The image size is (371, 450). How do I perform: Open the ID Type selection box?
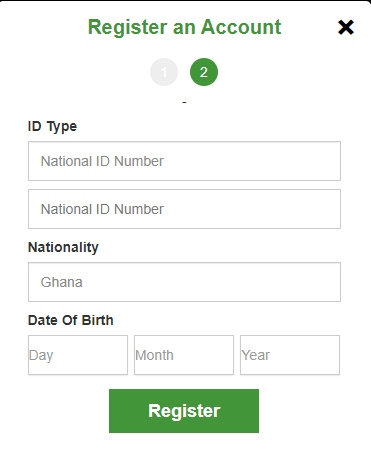coord(184,161)
